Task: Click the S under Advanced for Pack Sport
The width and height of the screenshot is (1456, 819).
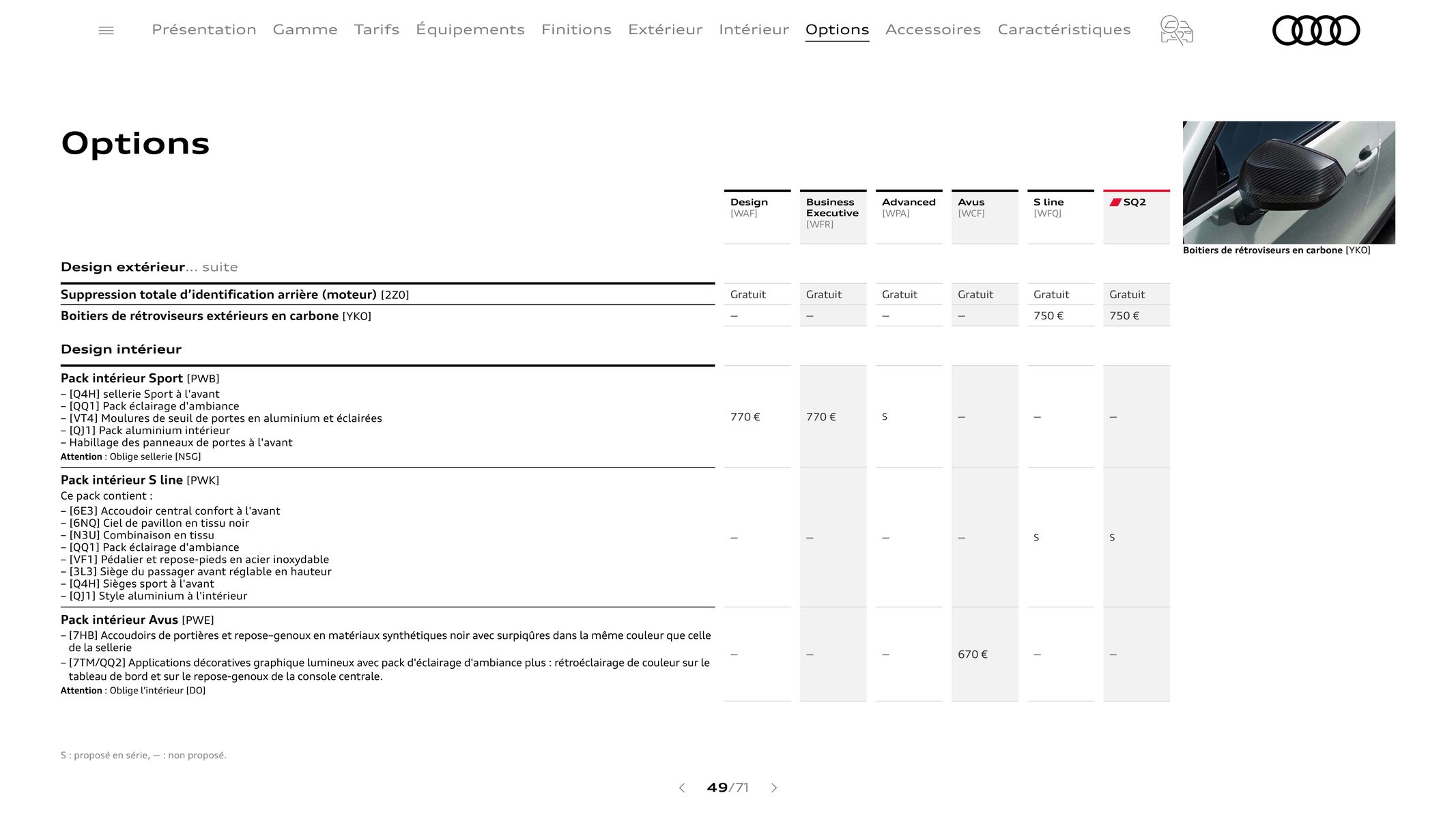Action: click(x=885, y=416)
